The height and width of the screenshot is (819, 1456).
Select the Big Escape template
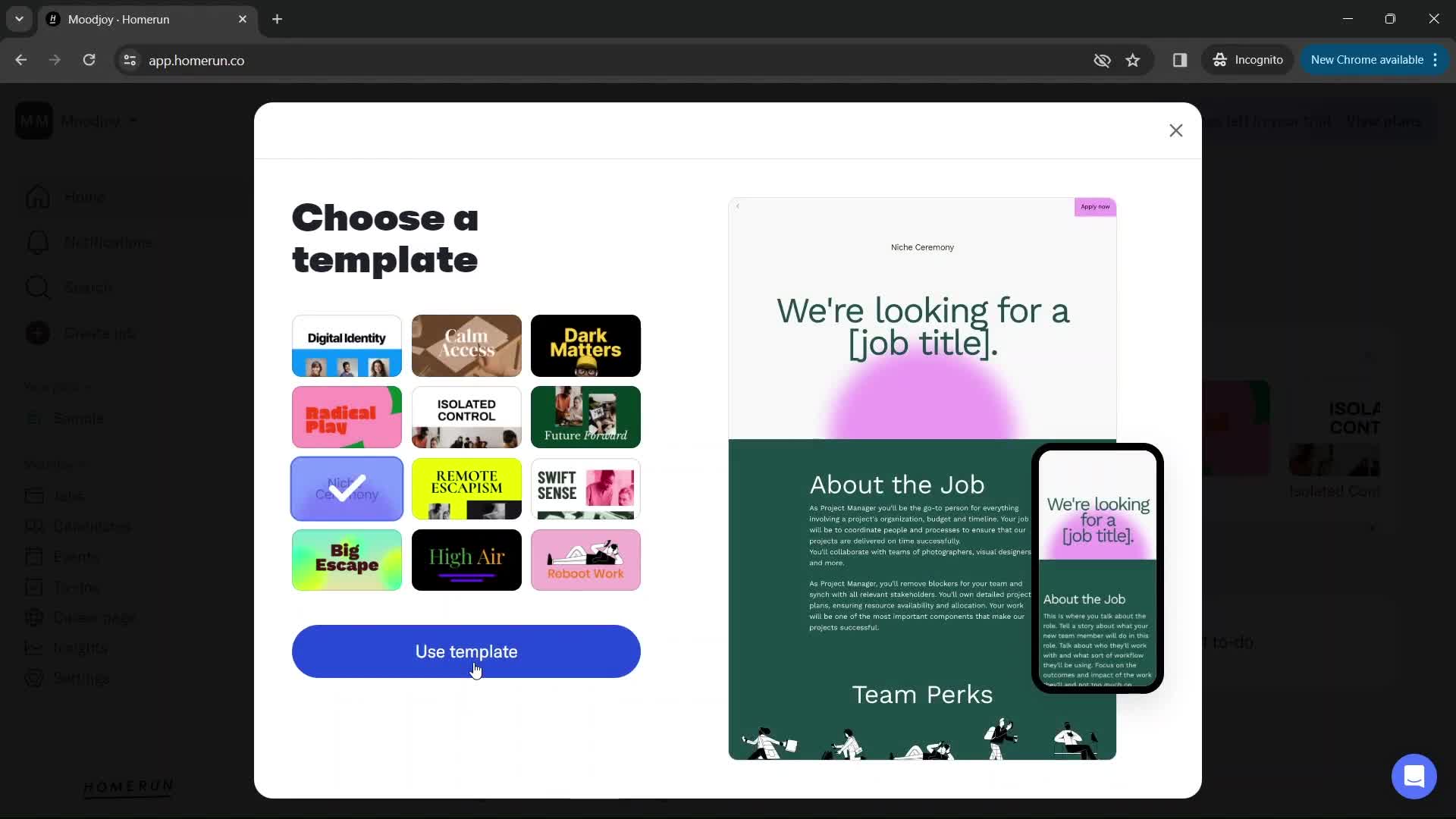coord(347,560)
